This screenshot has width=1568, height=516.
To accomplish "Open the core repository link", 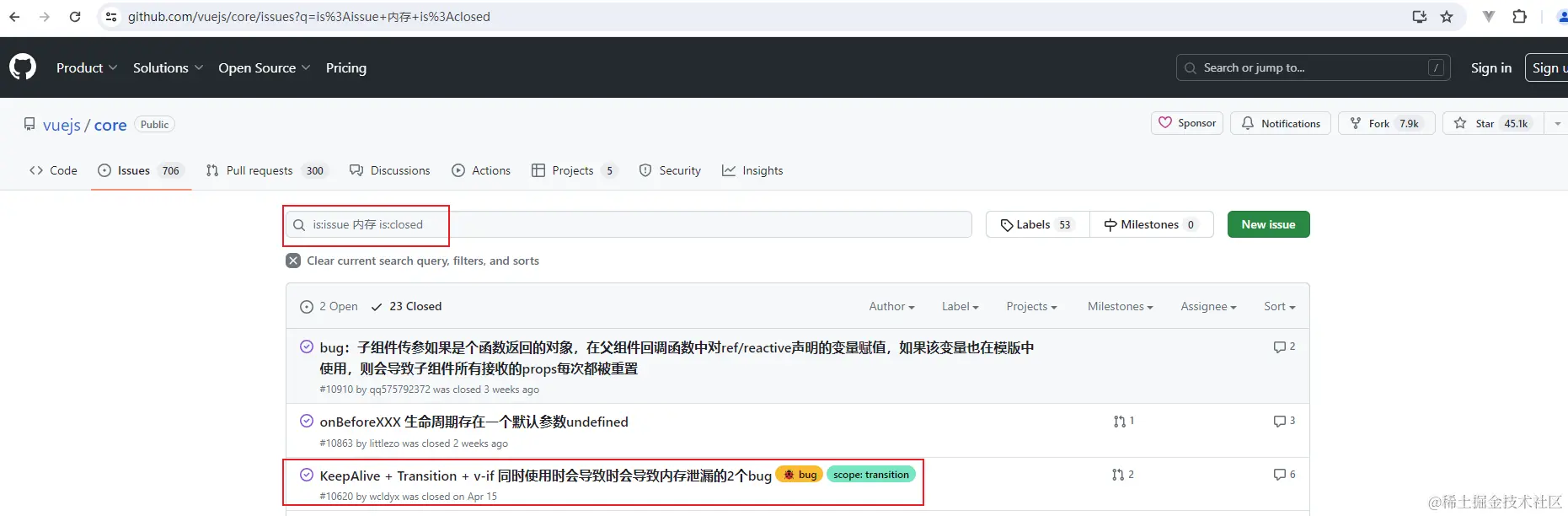I will [x=110, y=125].
